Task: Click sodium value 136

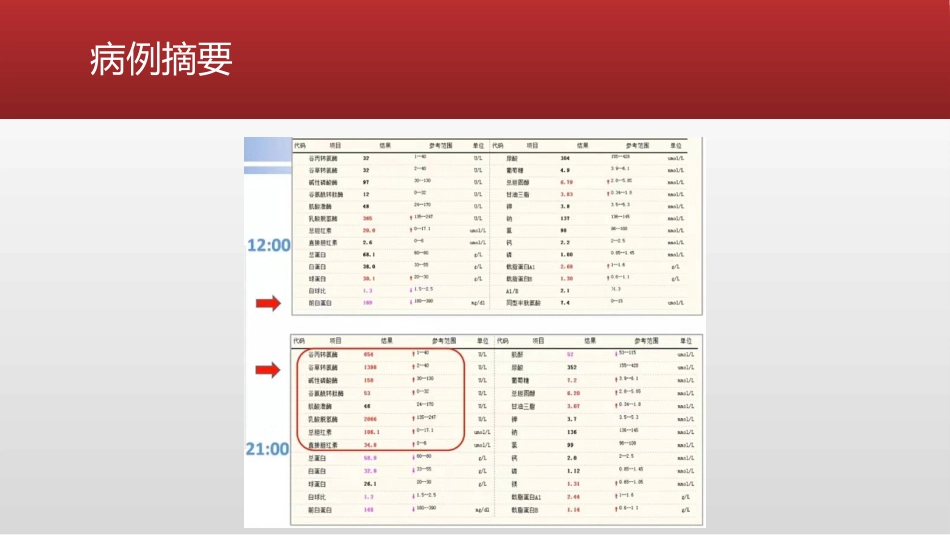Action: (x=572, y=433)
